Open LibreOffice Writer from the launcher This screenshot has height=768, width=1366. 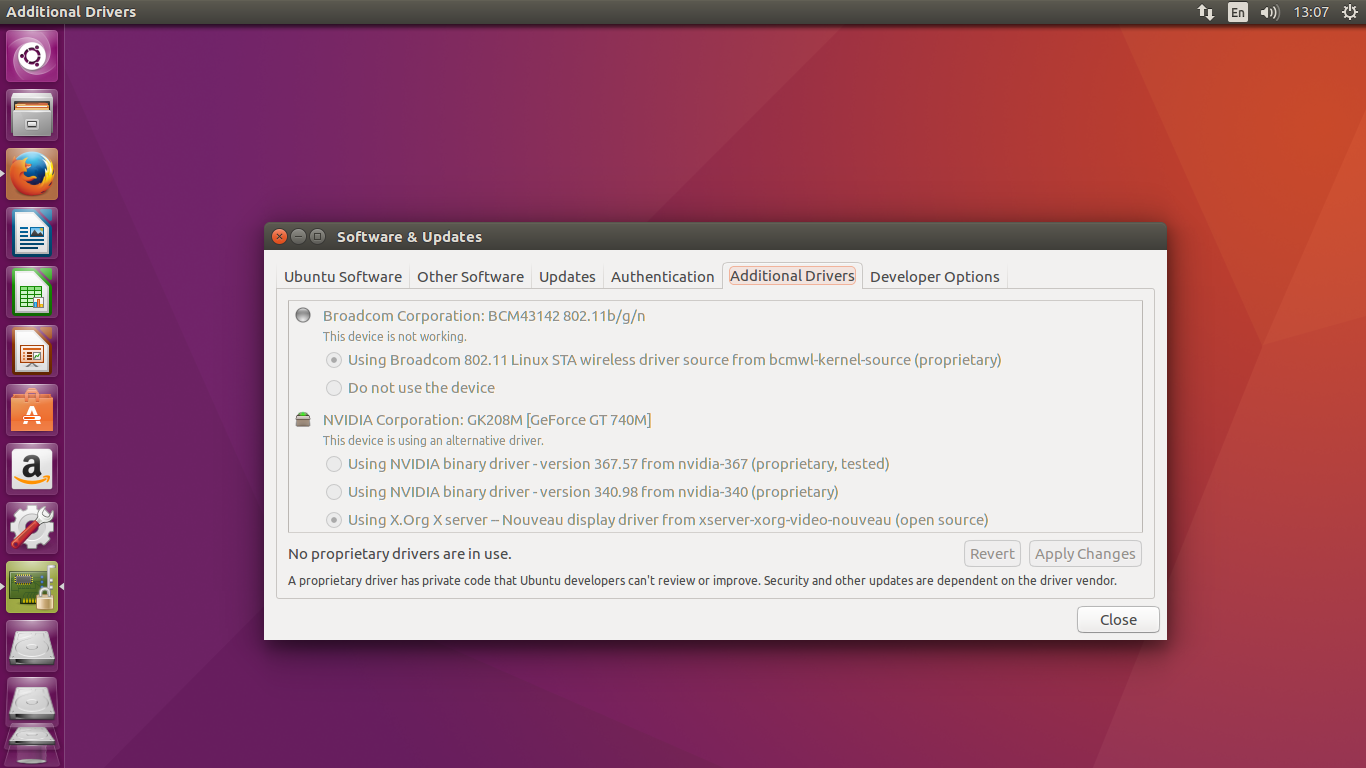[x=32, y=233]
